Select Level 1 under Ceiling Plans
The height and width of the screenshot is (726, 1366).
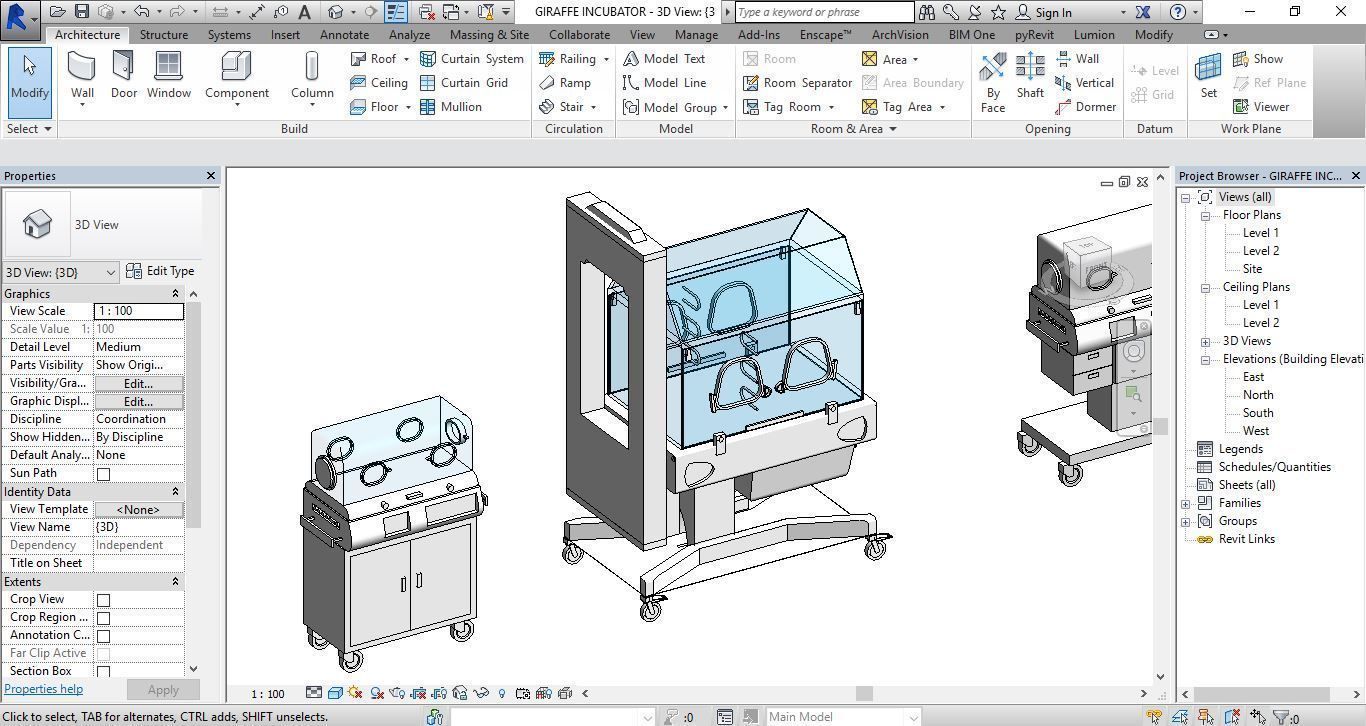(1260, 304)
